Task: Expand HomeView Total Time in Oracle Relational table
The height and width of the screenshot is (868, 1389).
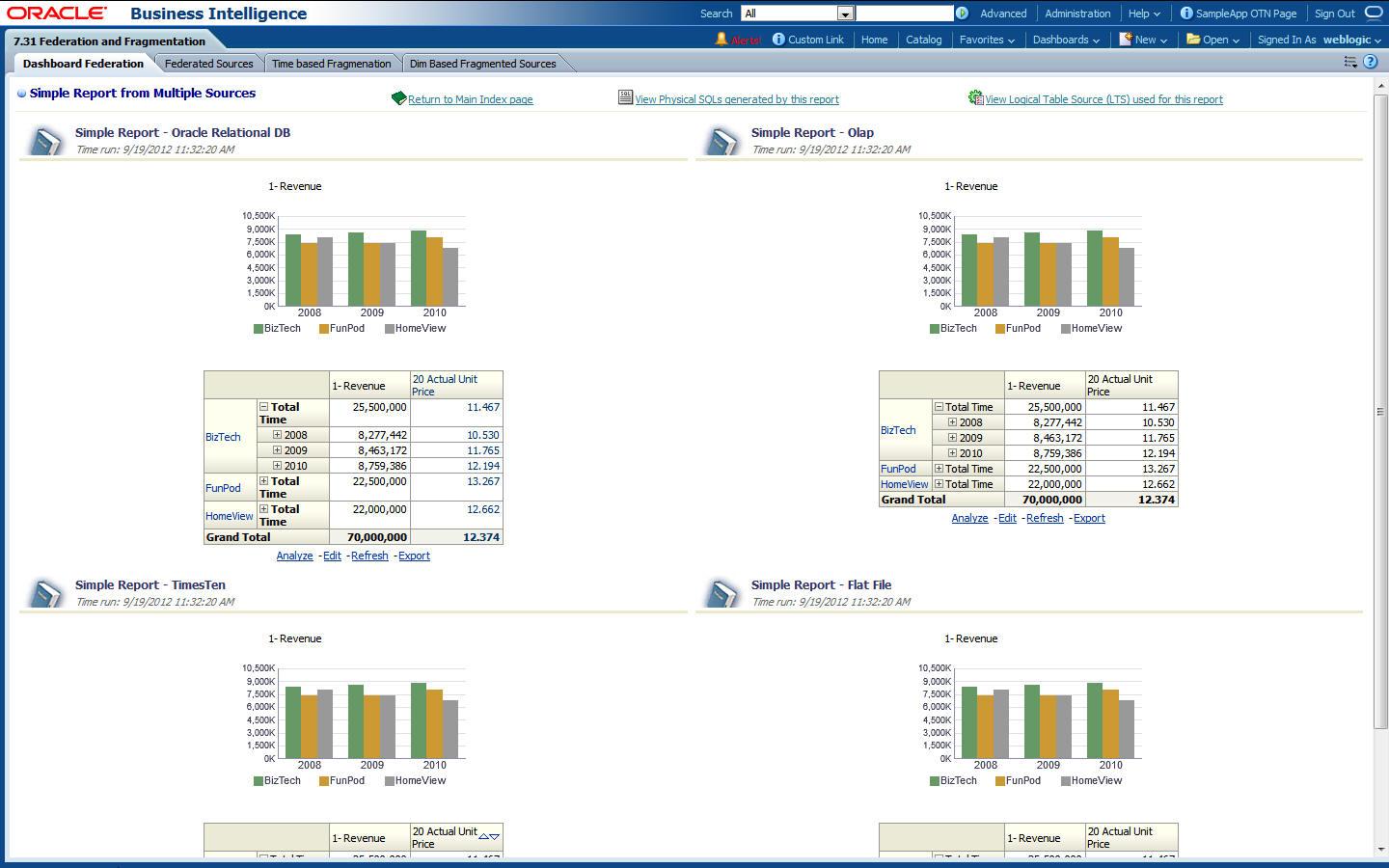Action: (263, 509)
